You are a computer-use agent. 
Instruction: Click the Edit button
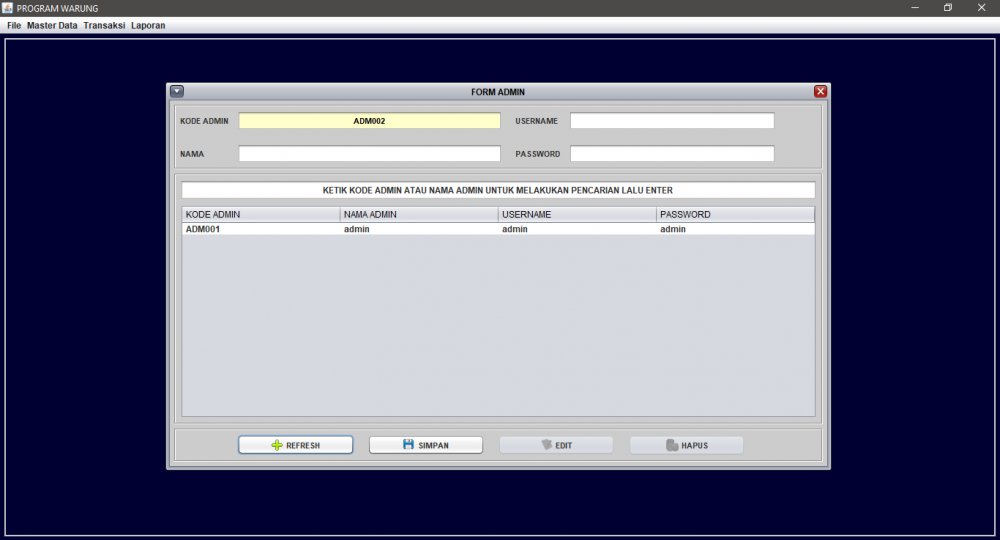point(556,445)
